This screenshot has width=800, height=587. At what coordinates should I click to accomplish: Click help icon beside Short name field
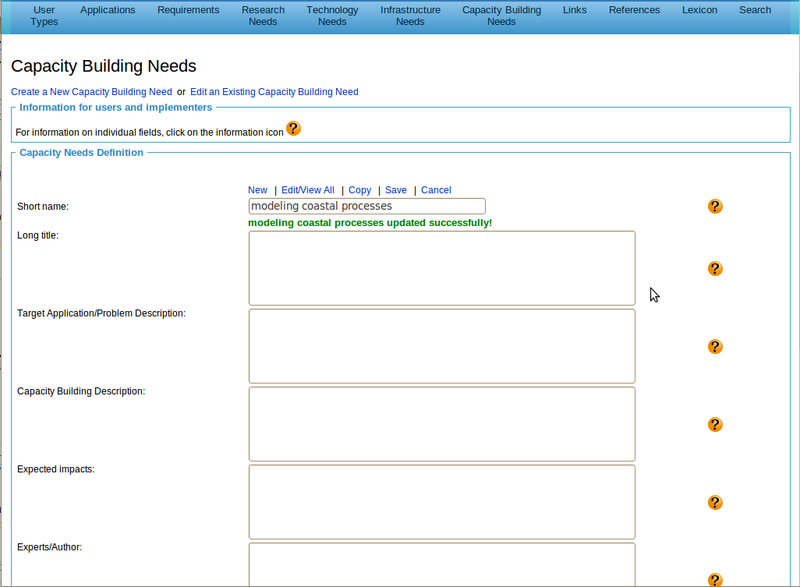pos(715,206)
